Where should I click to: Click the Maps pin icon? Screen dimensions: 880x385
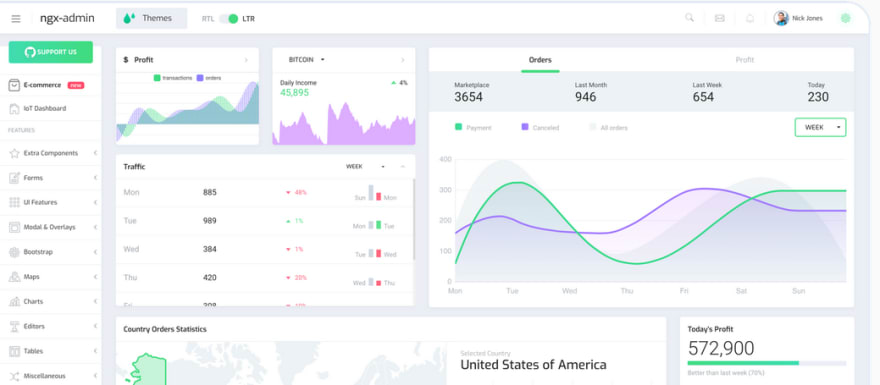pos(14,277)
